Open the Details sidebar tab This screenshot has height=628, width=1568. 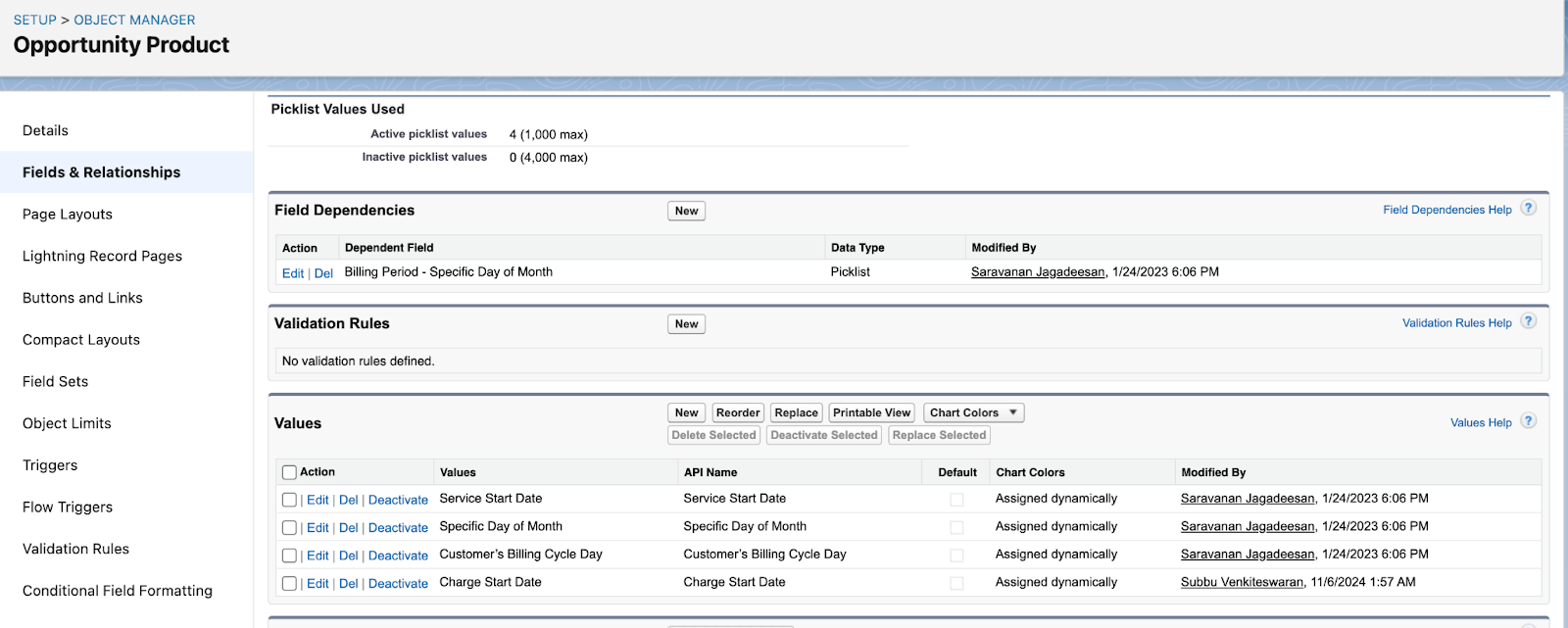45,130
